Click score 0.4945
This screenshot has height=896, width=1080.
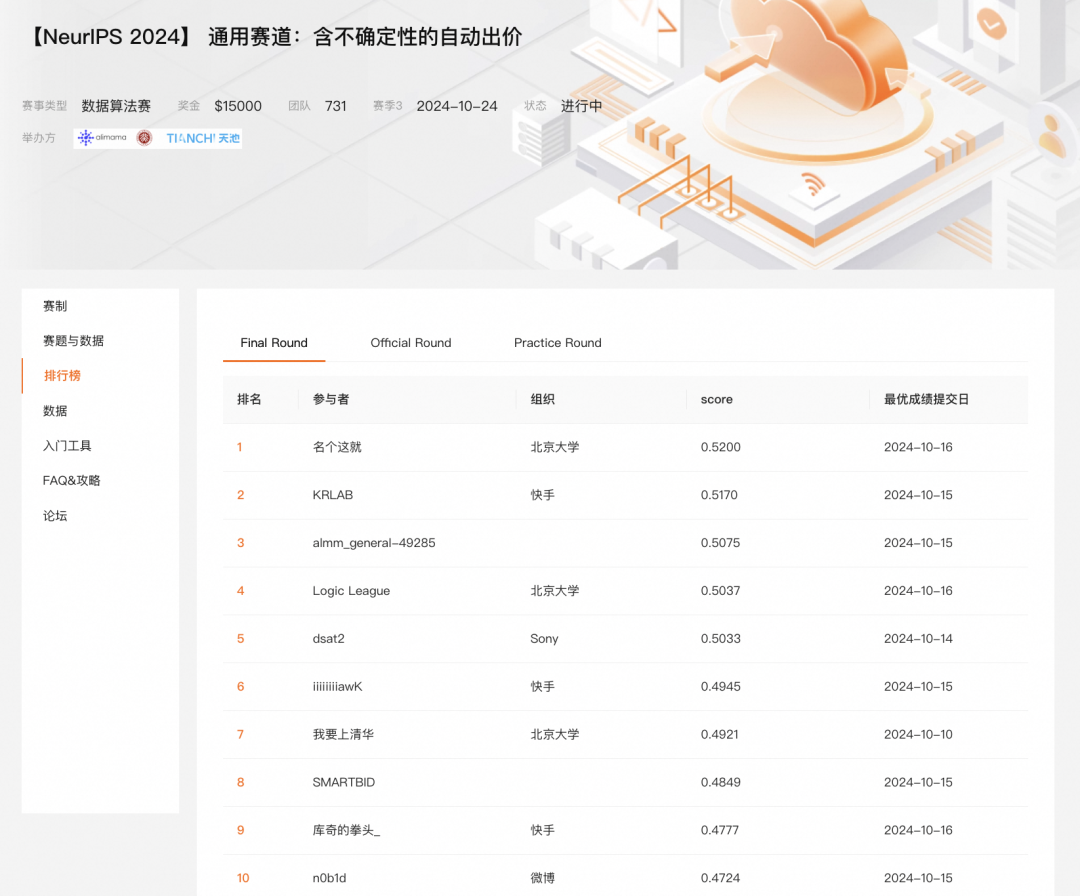pyautogui.click(x=720, y=686)
